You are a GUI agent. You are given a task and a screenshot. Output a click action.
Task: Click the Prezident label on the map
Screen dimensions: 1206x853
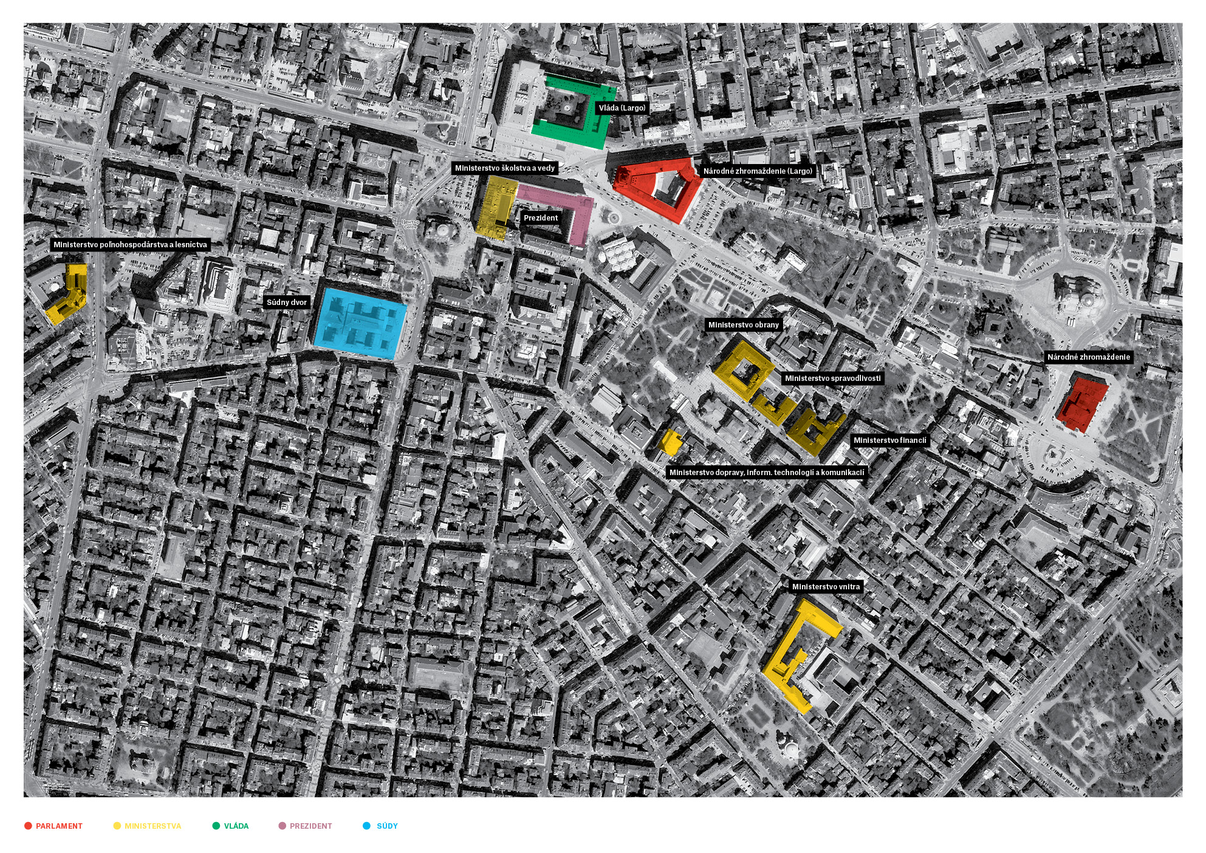[541, 217]
